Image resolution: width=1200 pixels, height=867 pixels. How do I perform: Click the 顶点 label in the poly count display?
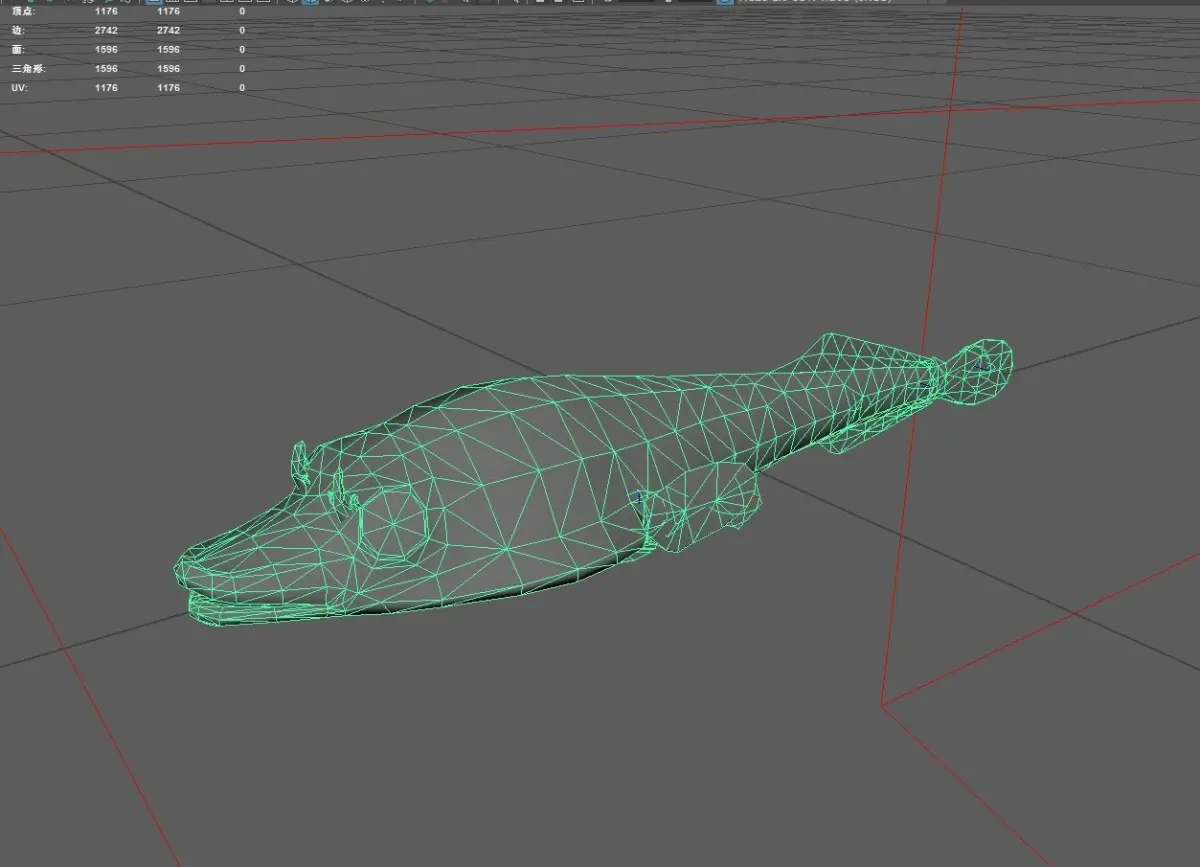(x=23, y=12)
